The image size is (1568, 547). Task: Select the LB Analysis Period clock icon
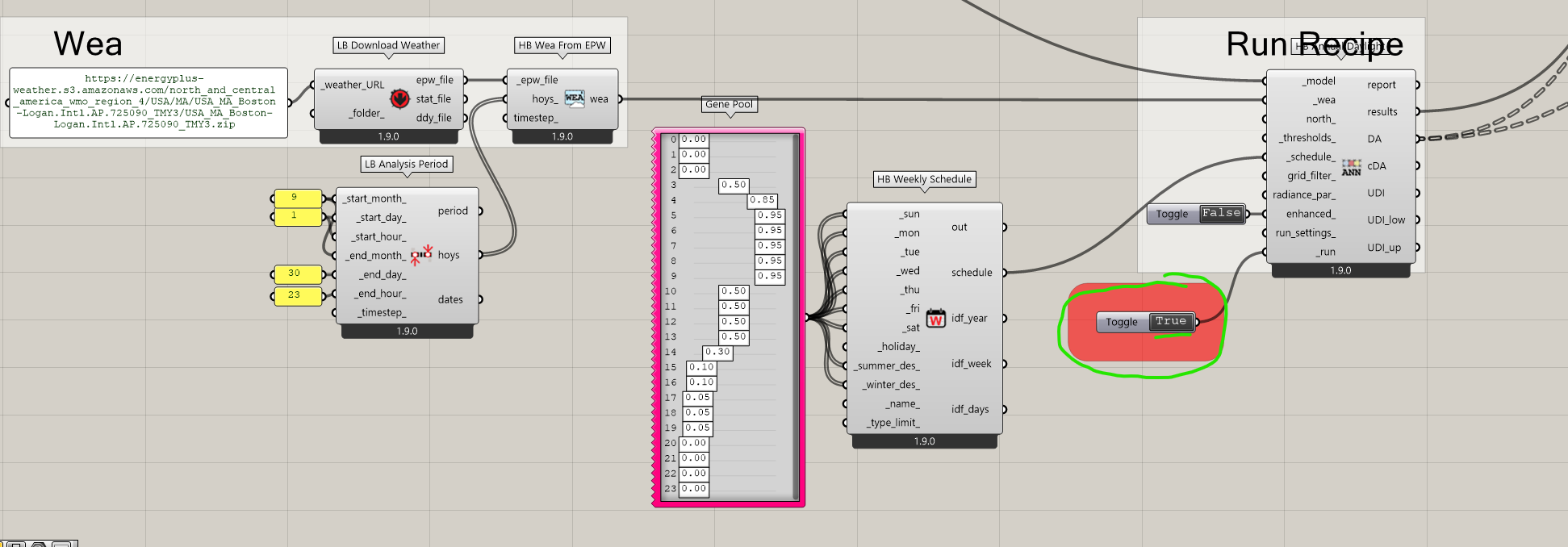coord(421,256)
